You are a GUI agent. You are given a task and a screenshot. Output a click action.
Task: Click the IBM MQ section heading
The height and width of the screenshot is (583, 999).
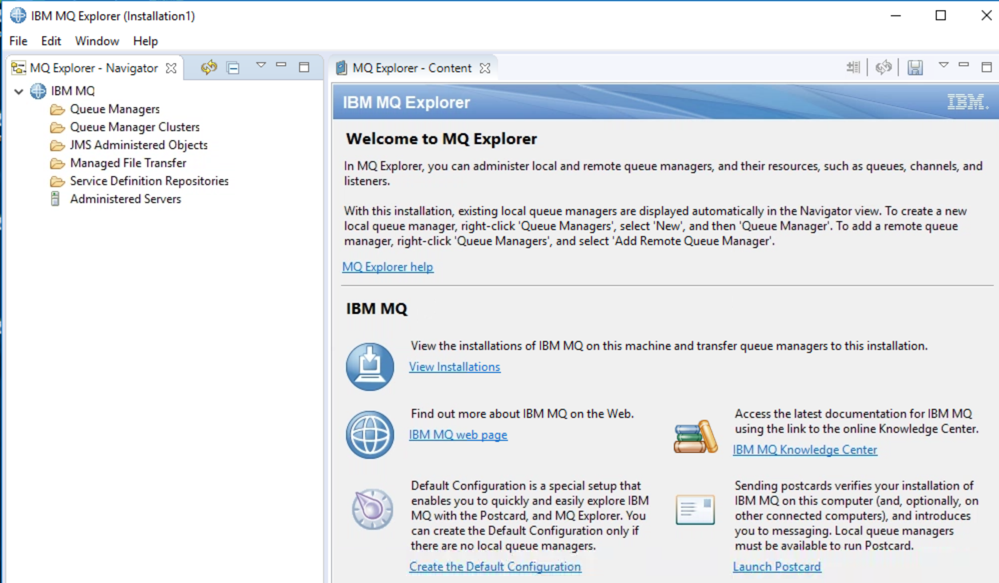[377, 308]
